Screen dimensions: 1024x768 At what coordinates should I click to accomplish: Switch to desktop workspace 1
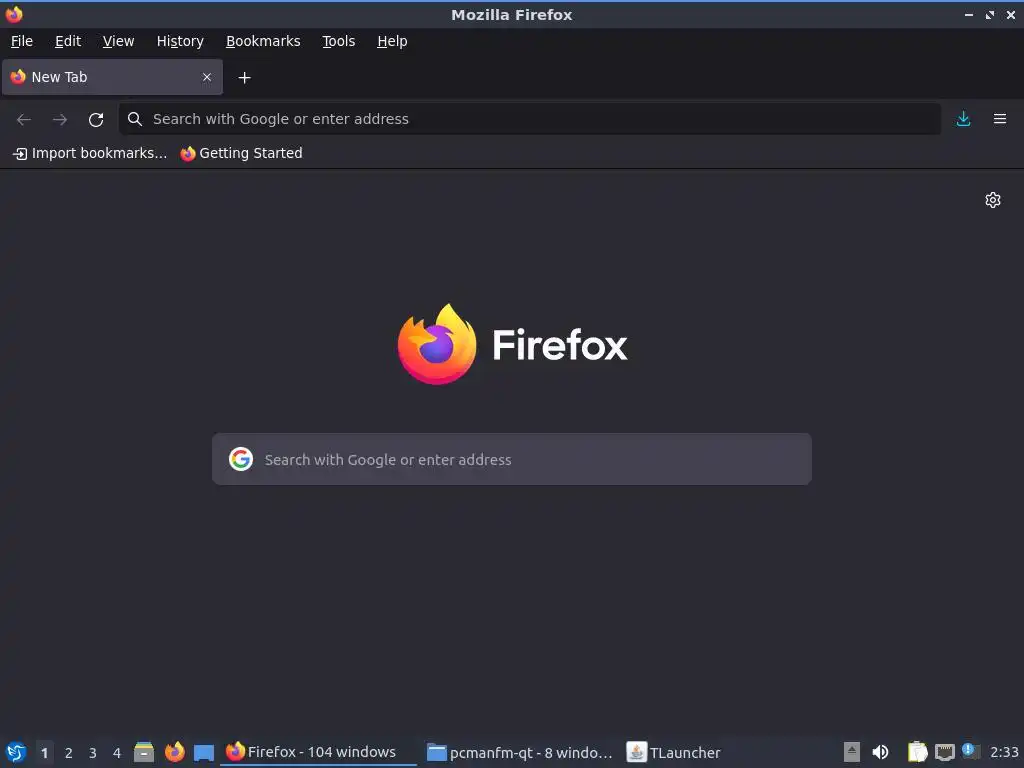(44, 753)
